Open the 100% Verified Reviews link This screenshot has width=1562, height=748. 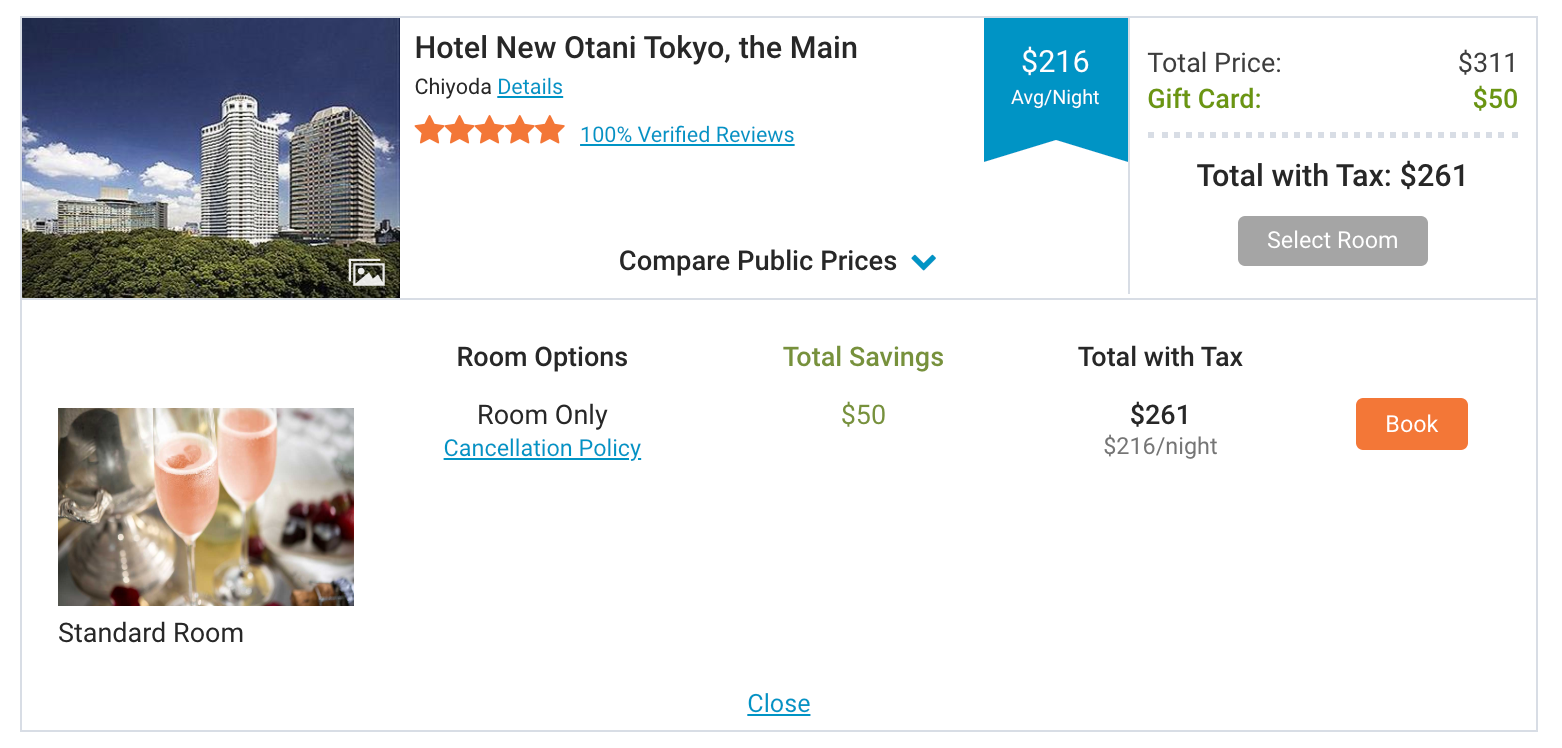[687, 135]
